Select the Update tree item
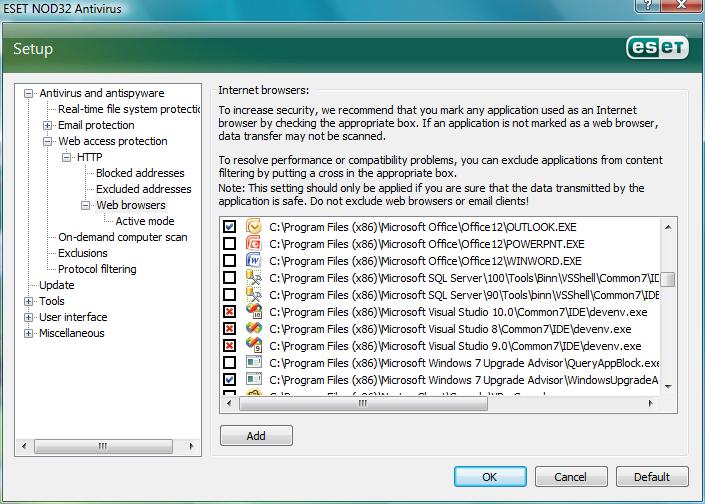Image resolution: width=705 pixels, height=504 pixels. coord(57,285)
